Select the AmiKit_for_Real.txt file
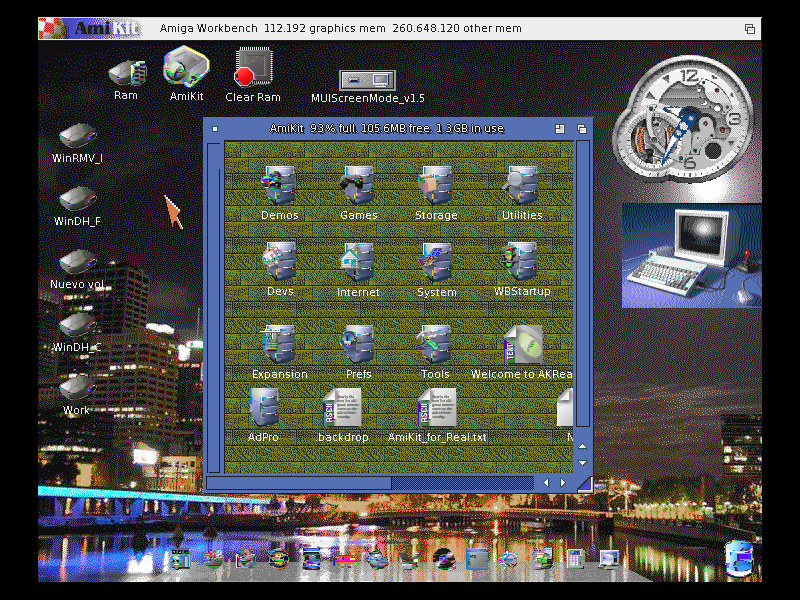Image resolution: width=800 pixels, height=600 pixels. coord(437,407)
